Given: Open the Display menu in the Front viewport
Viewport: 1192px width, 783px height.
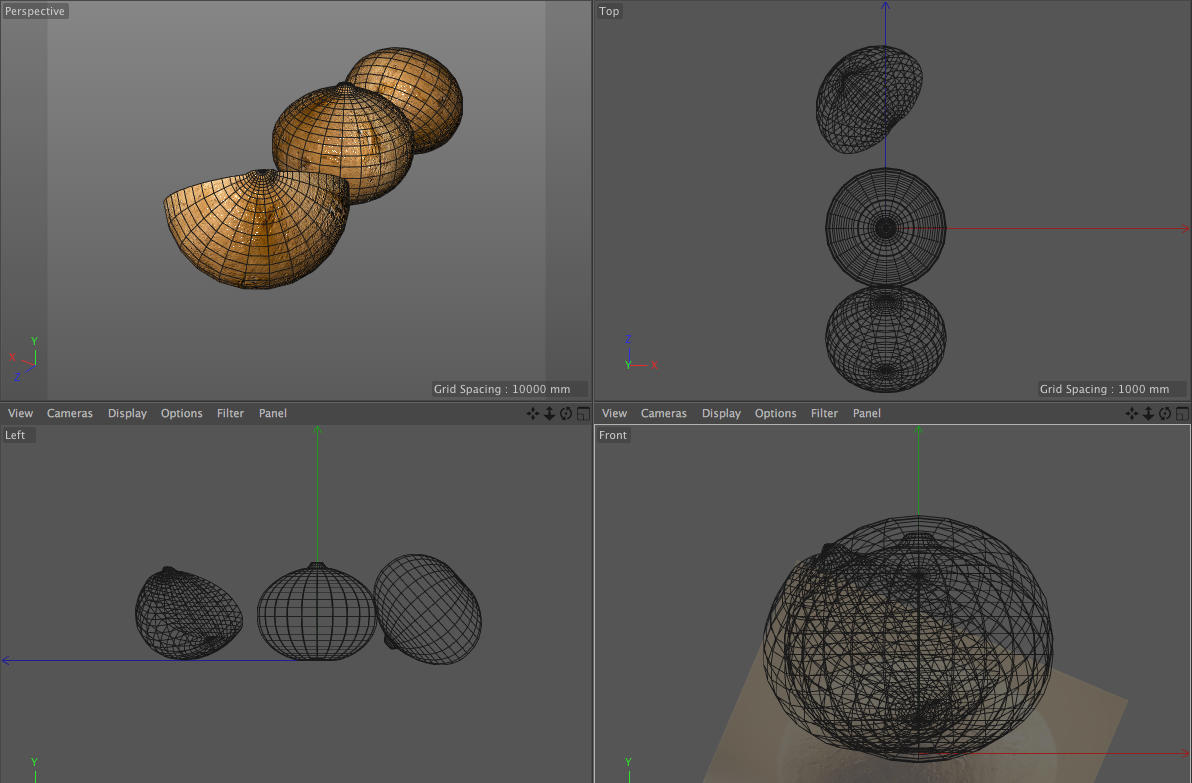Looking at the screenshot, I should (x=721, y=413).
